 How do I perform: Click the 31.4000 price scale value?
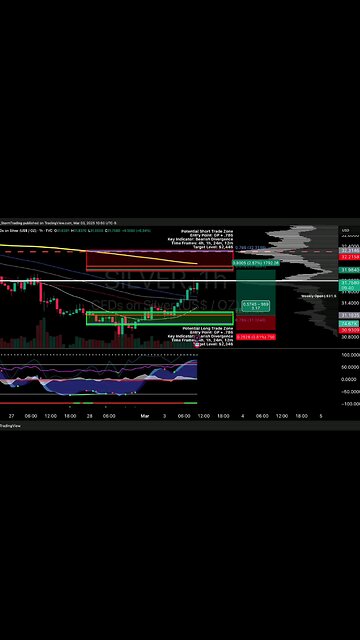point(350,303)
